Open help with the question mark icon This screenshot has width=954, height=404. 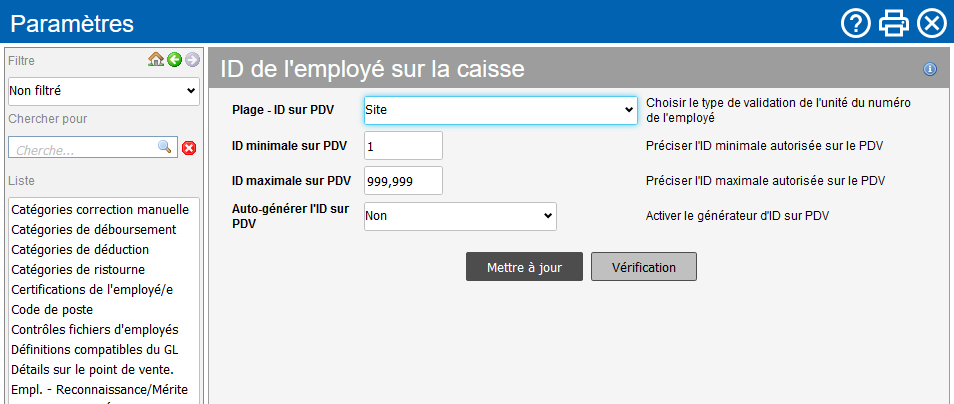(855, 23)
